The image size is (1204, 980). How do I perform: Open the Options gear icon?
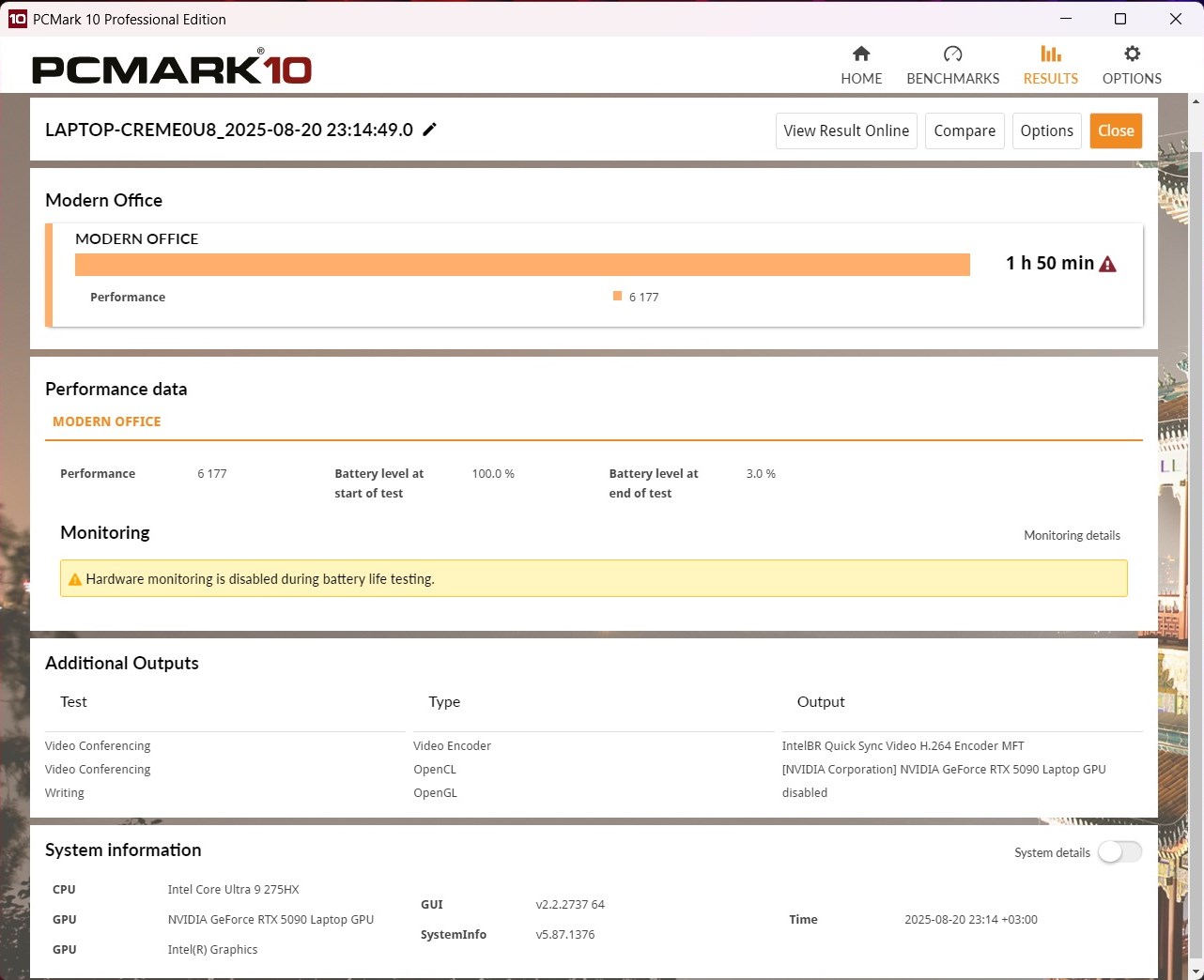pos(1132,54)
